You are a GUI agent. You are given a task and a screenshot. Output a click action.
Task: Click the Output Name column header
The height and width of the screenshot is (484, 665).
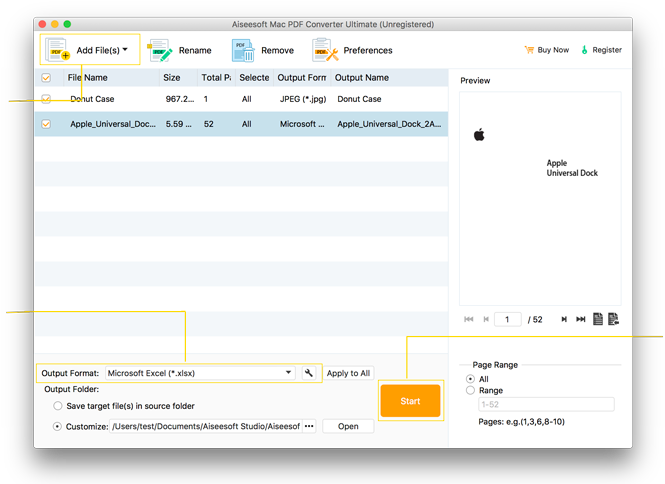(x=362, y=78)
